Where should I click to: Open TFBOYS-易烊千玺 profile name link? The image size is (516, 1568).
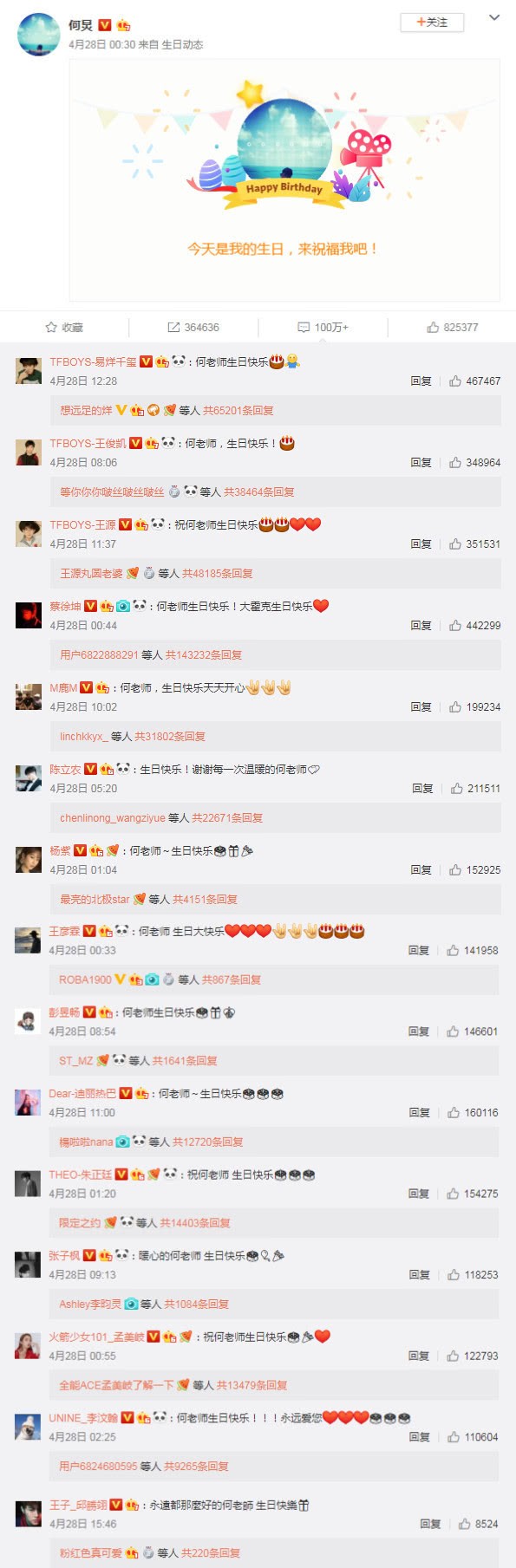[x=93, y=361]
